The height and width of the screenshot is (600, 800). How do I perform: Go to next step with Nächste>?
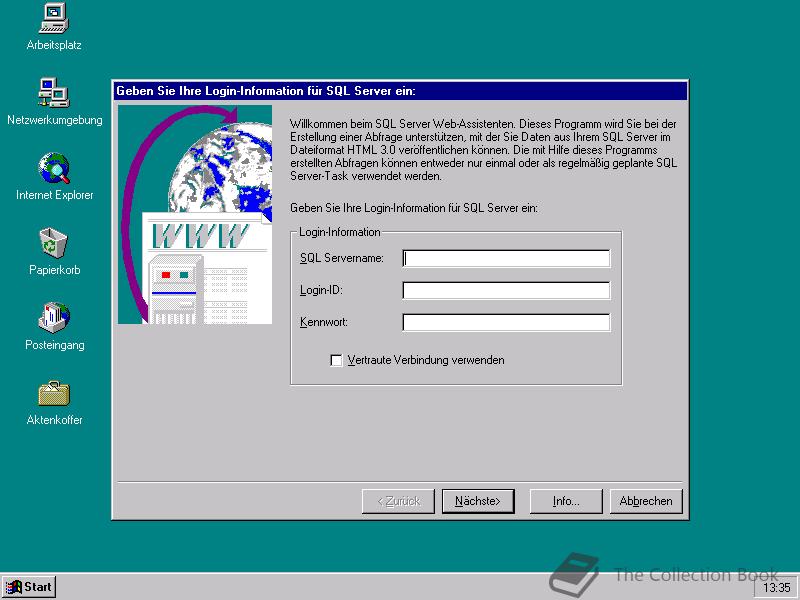coord(478,502)
